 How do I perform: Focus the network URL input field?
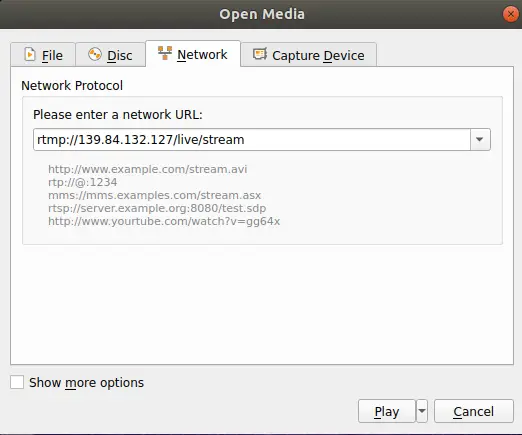(252, 139)
